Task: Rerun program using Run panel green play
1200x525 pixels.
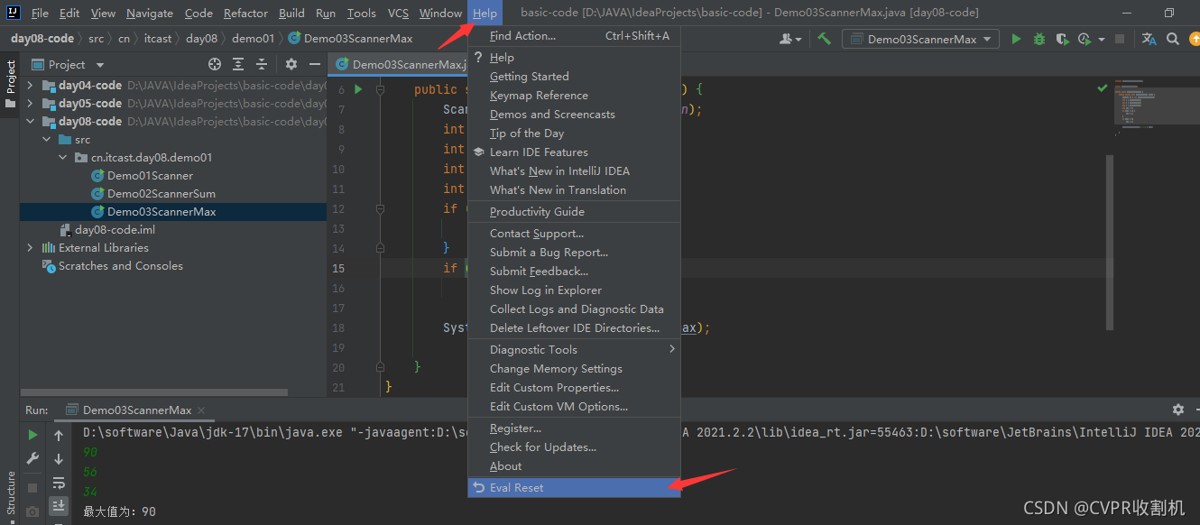Action: tap(33, 435)
